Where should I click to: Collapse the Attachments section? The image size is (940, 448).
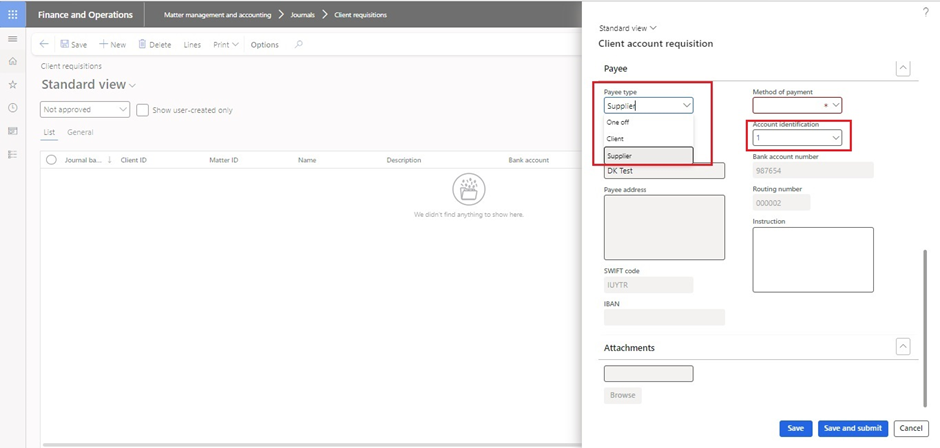click(x=902, y=347)
